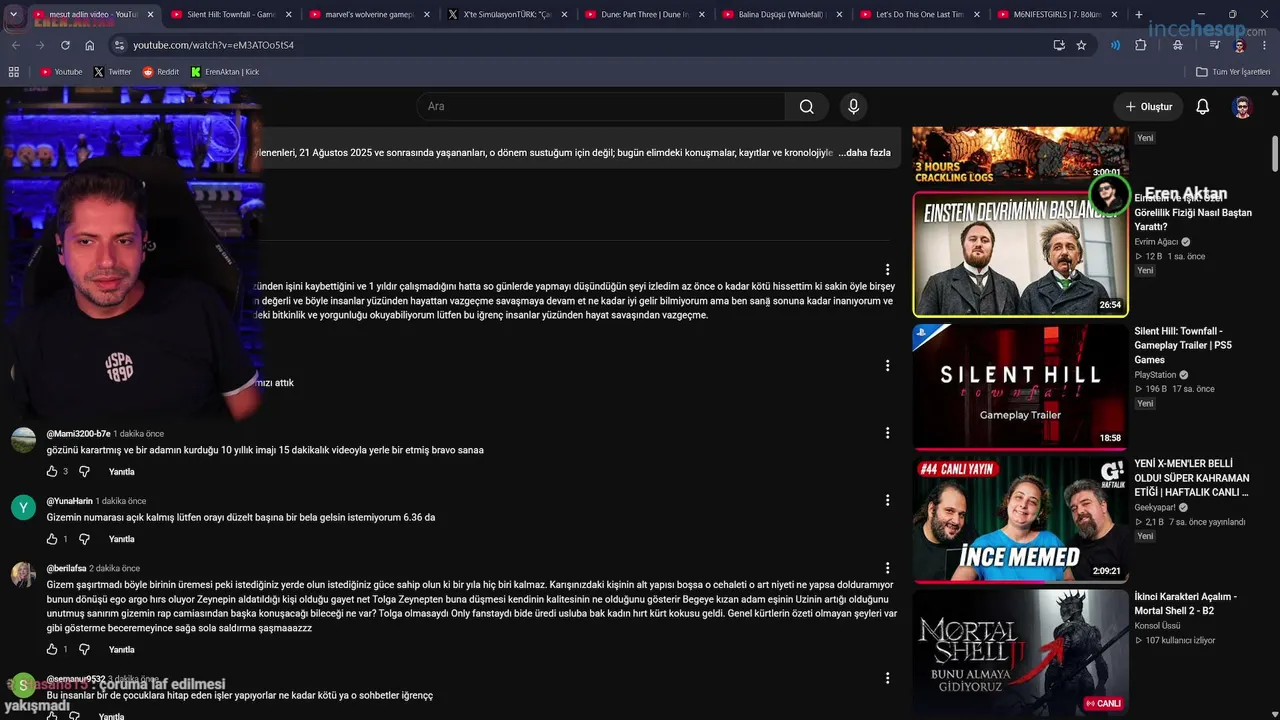
Task: Open the Mortal Shell II video thumbnail
Action: pyautogui.click(x=1020, y=651)
